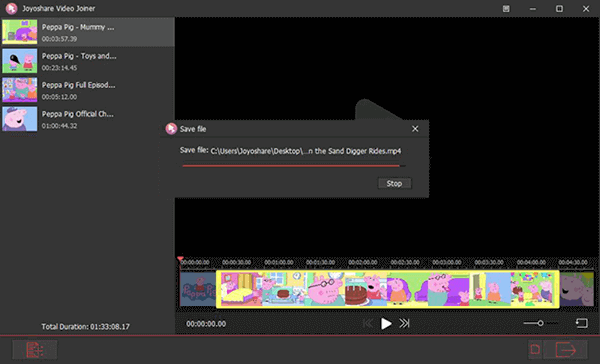
Task: Click the Total Duration 01:33:08.17 text
Action: 85,326
